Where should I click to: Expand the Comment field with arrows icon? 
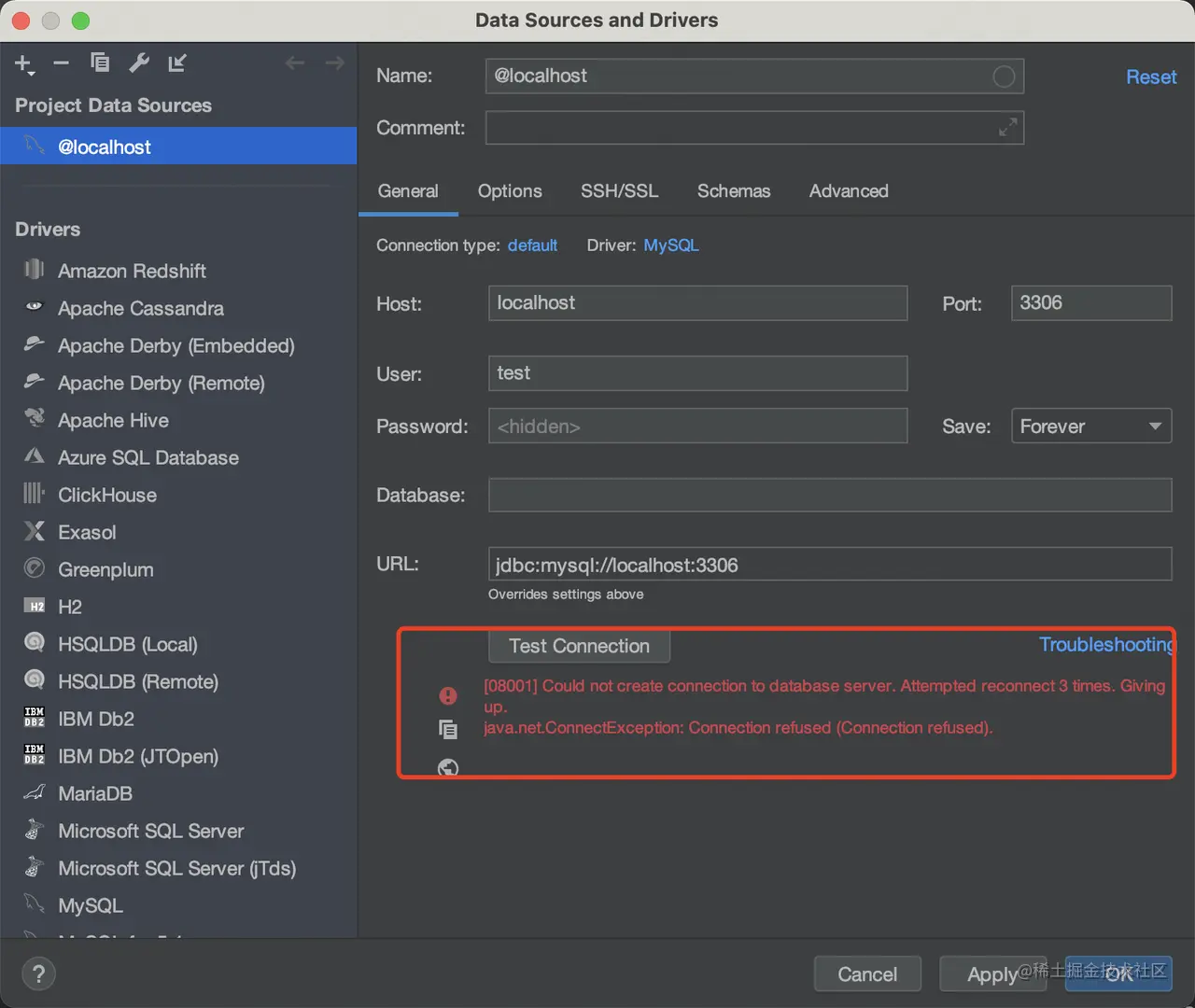(1007, 128)
